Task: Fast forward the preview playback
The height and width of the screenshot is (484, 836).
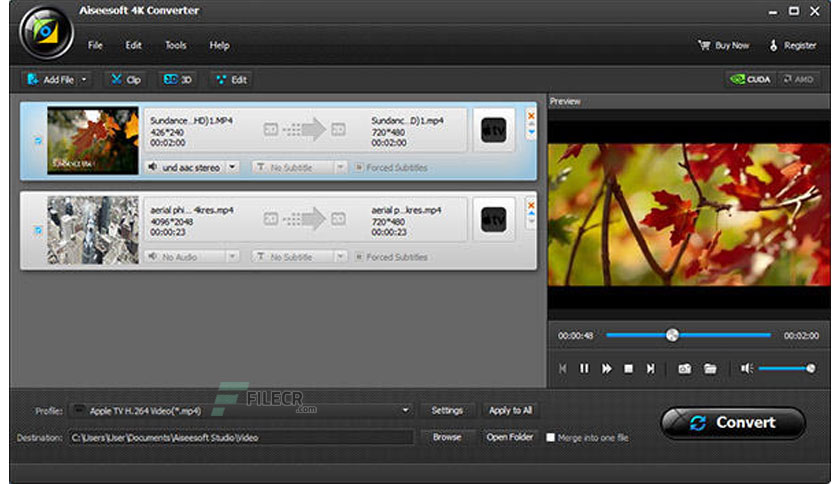Action: pos(607,368)
